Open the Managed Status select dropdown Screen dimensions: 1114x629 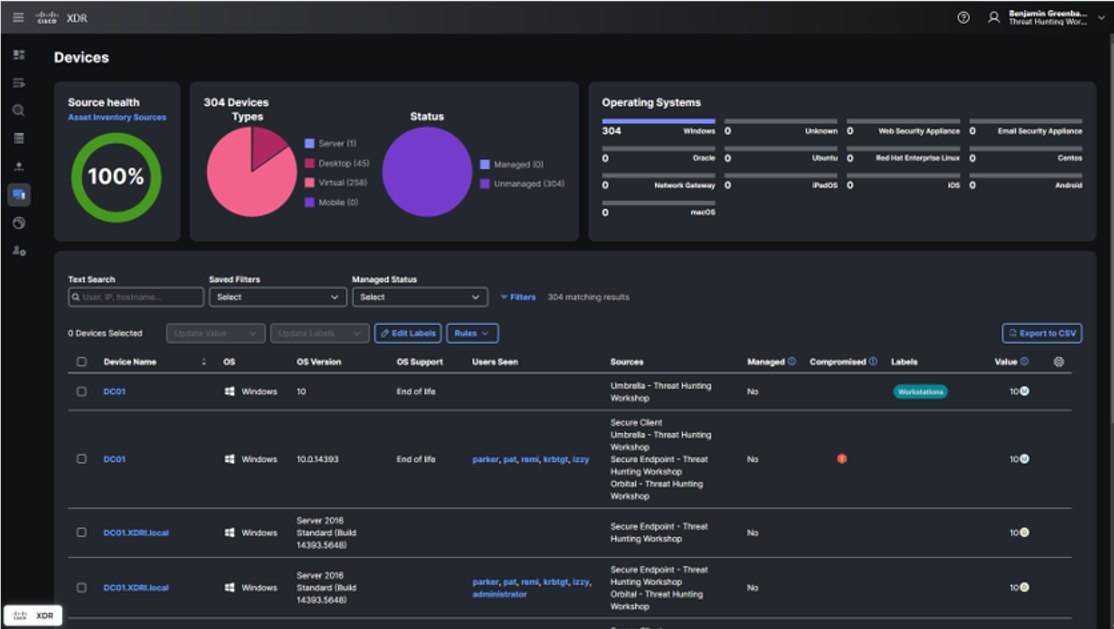420,297
